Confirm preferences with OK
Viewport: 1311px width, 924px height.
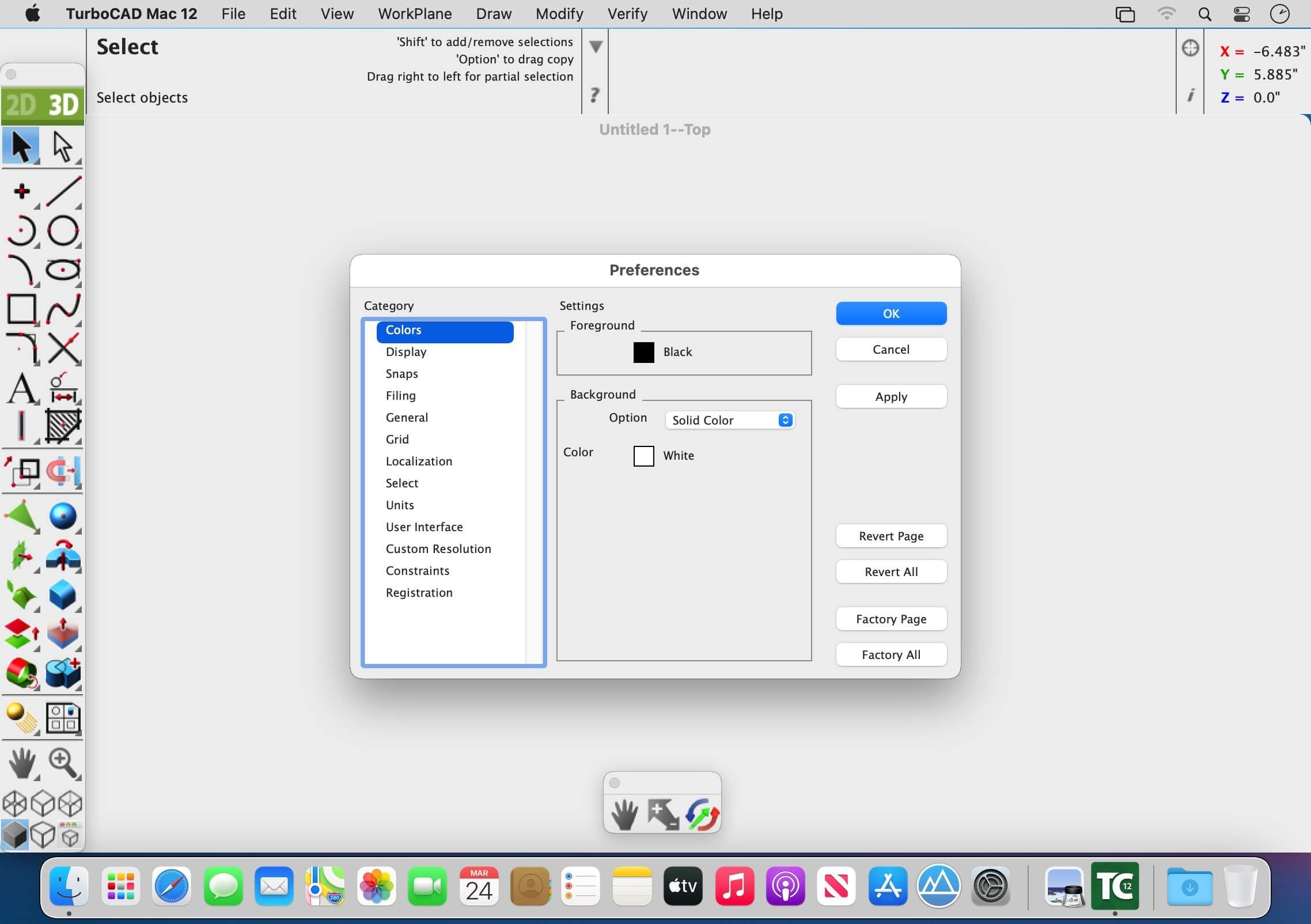click(x=891, y=313)
